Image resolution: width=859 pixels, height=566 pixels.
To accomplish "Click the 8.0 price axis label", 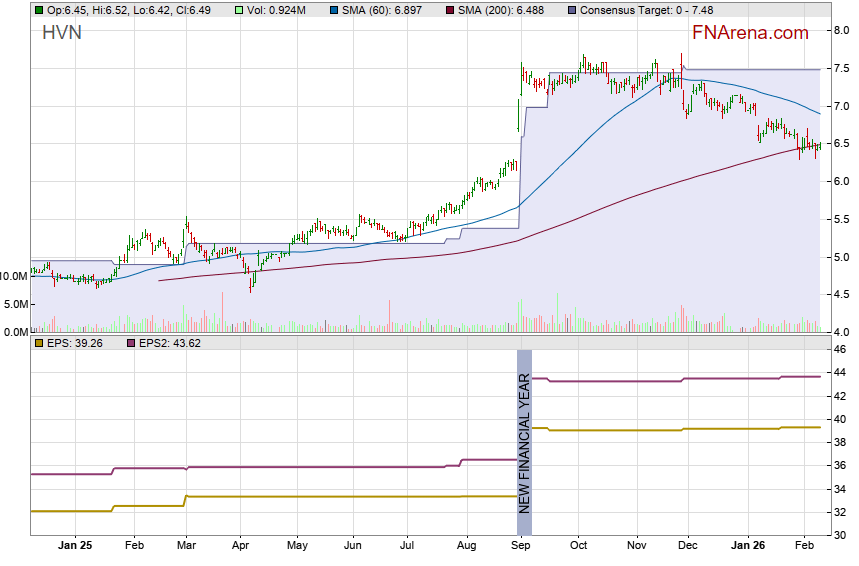I will coord(842,31).
